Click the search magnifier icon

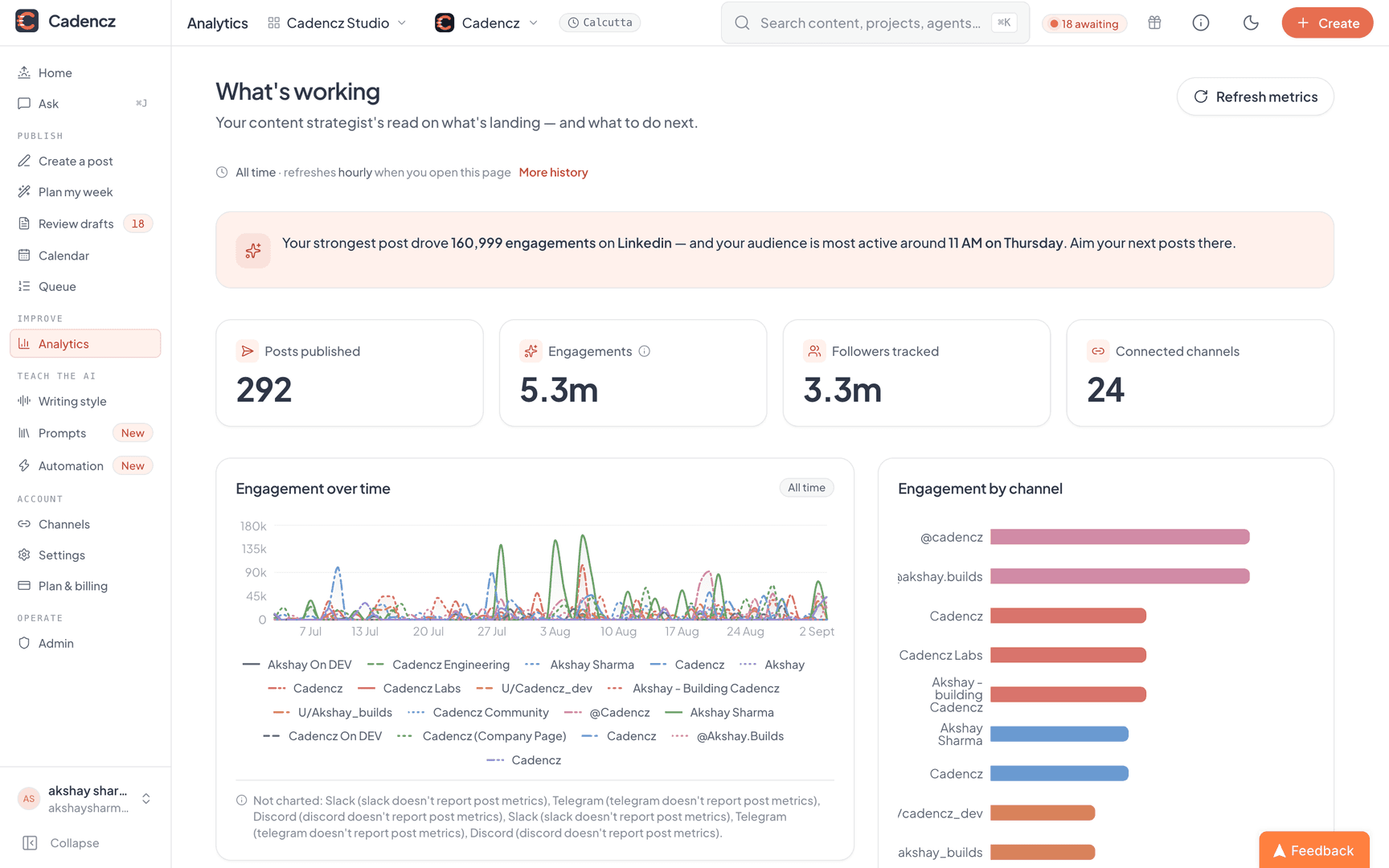[742, 23]
